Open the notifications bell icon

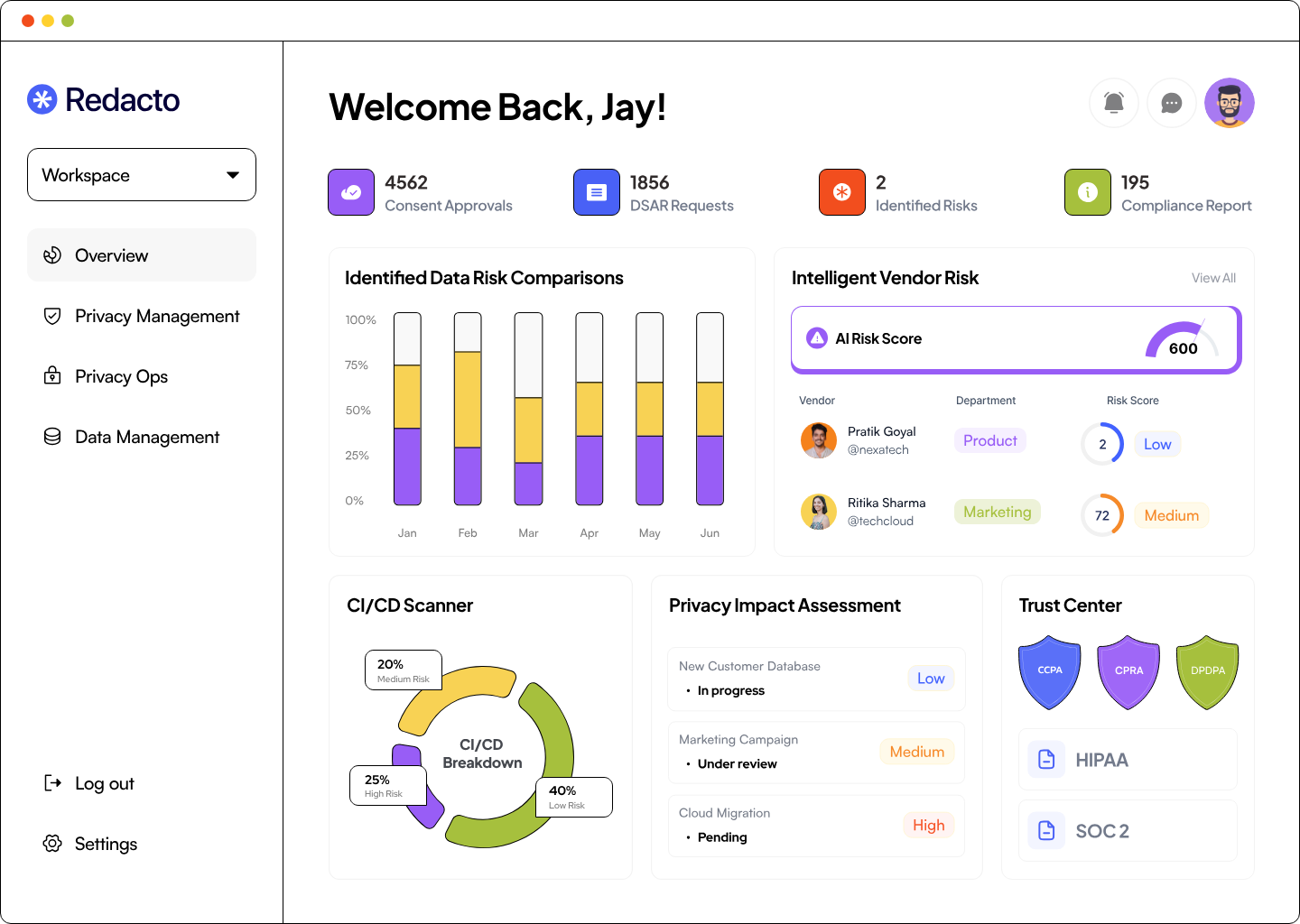[1114, 103]
